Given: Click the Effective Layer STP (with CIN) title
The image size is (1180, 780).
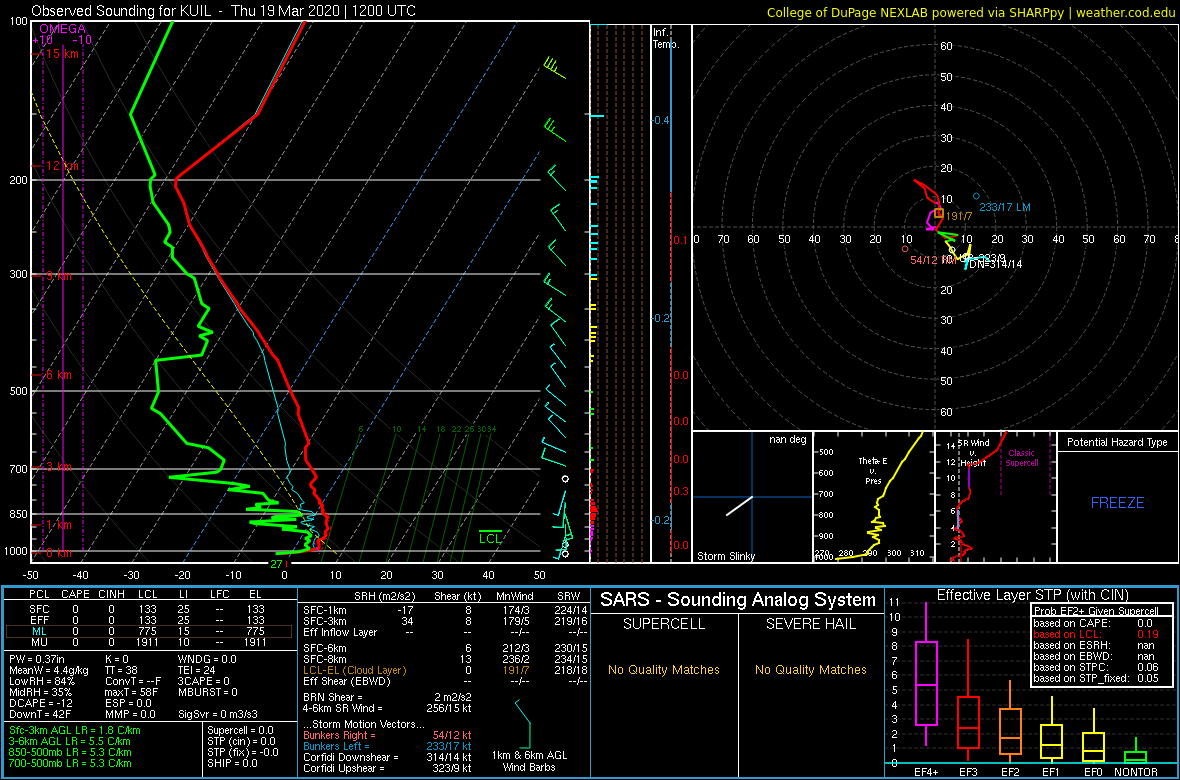Looking at the screenshot, I should coord(1032,595).
